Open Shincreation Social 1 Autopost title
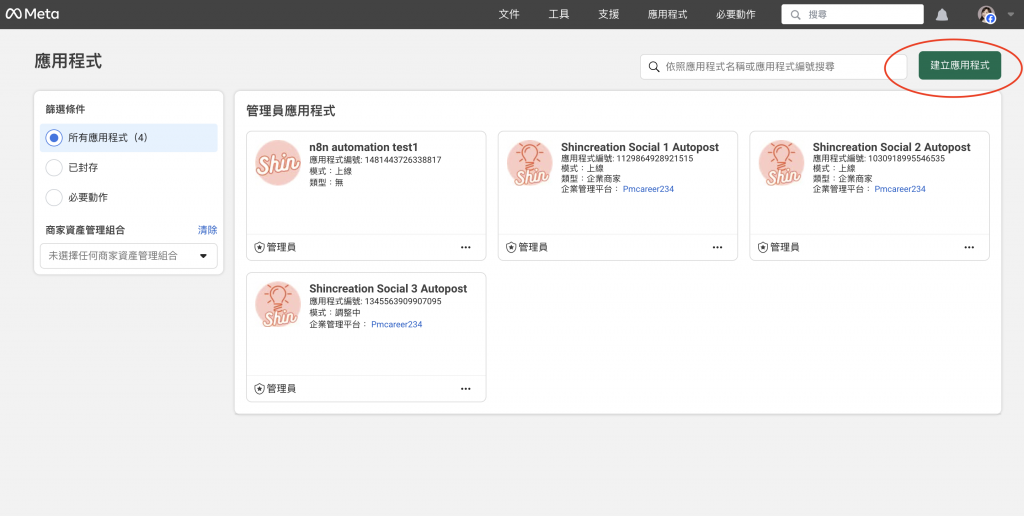1024x516 pixels. click(x=640, y=148)
